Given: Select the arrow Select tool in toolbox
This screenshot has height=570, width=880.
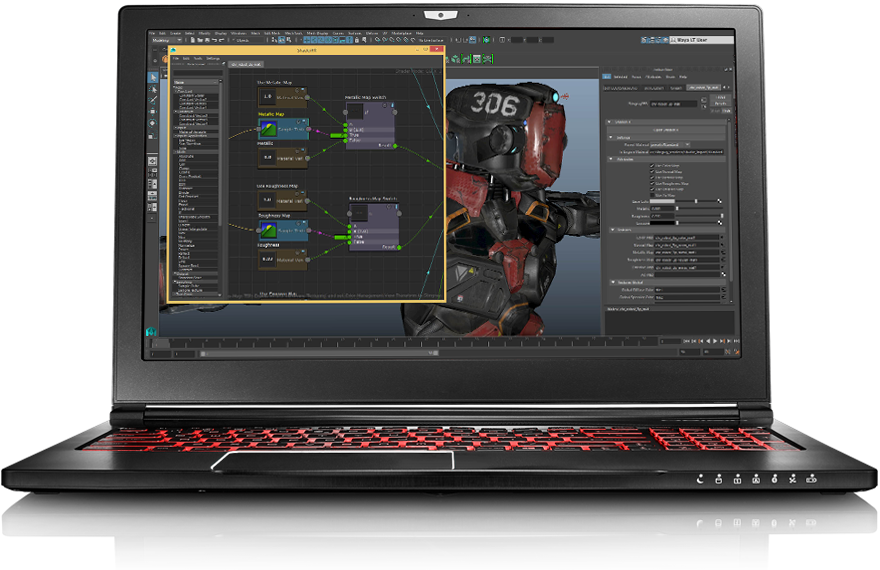Looking at the screenshot, I should click(153, 77).
